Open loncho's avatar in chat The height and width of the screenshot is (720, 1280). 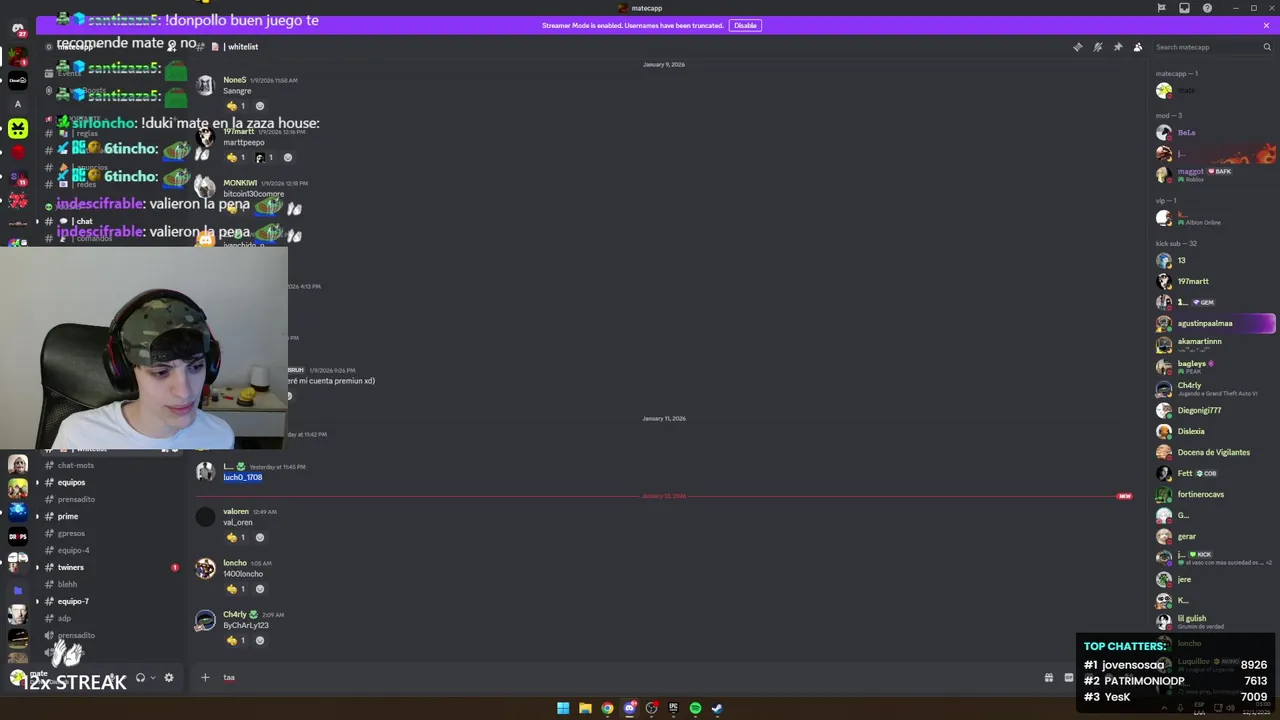[205, 568]
